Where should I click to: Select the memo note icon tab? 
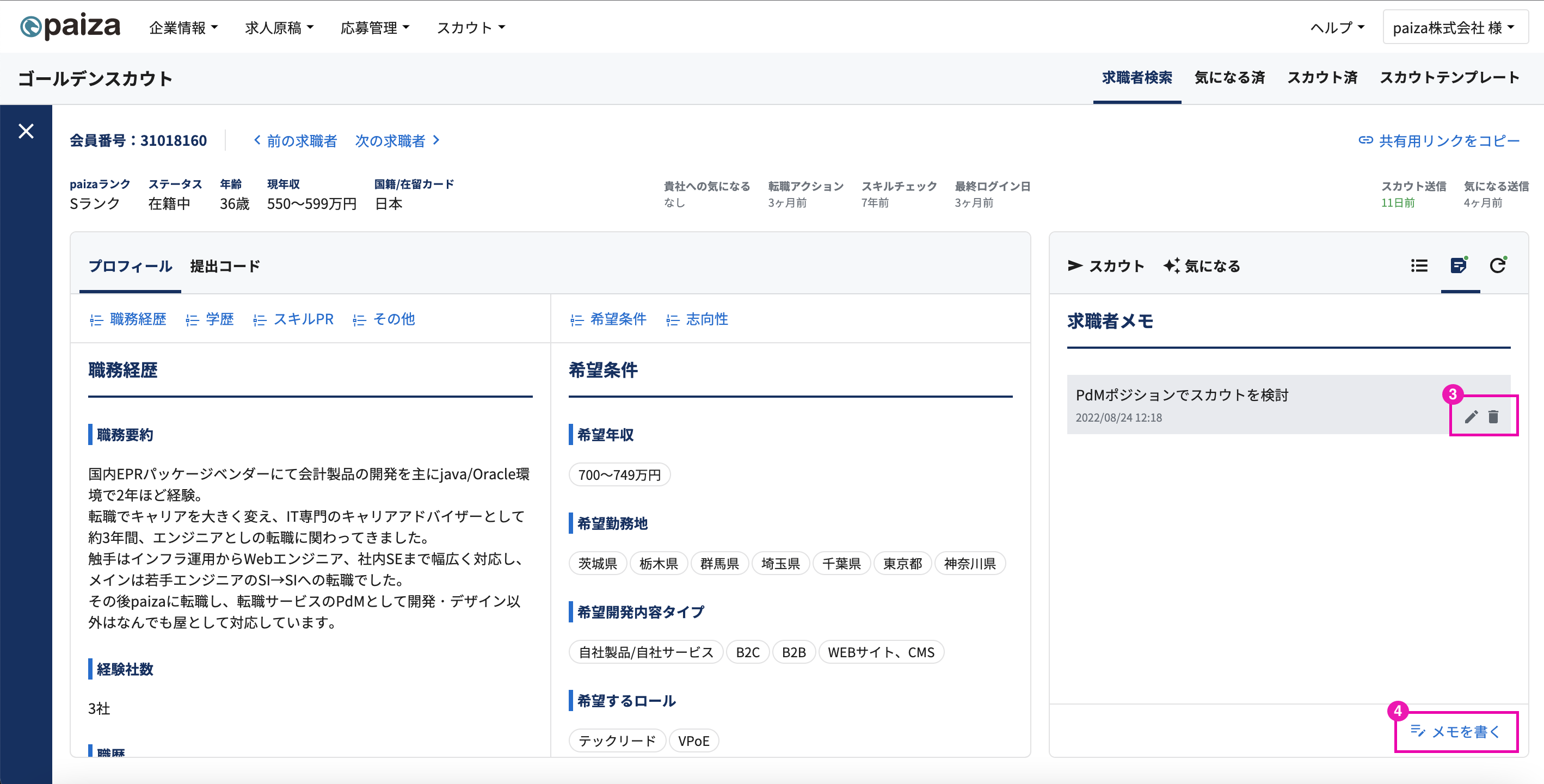tap(1460, 265)
